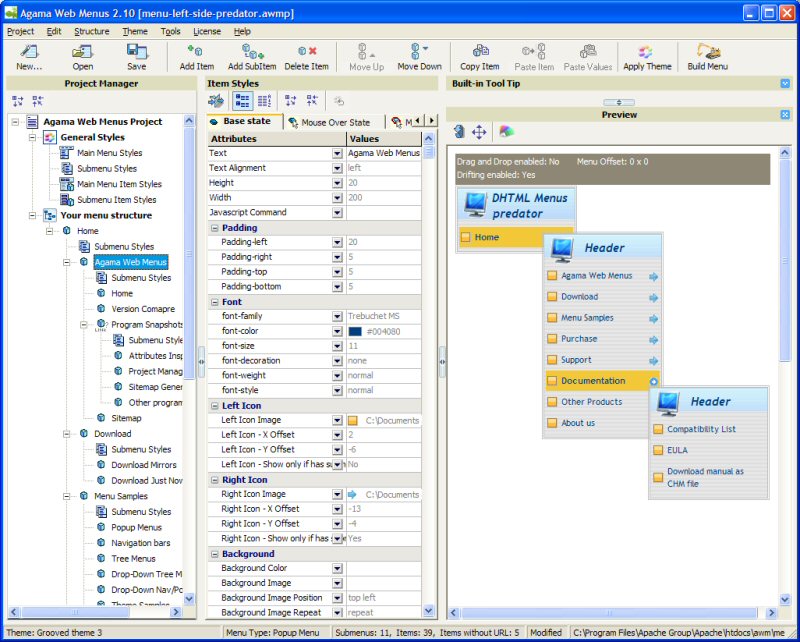Collapse the Background attribute group
Screen dimensions: 800x642
215,554
